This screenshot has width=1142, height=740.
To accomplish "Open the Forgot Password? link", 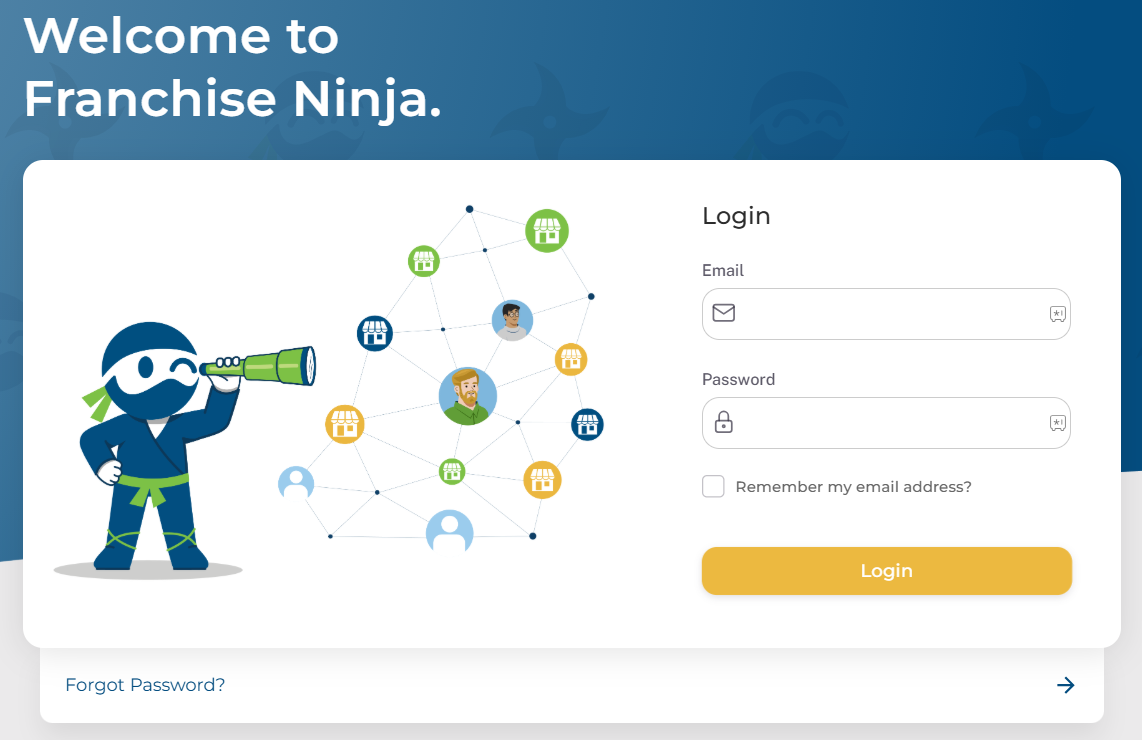I will [145, 685].
